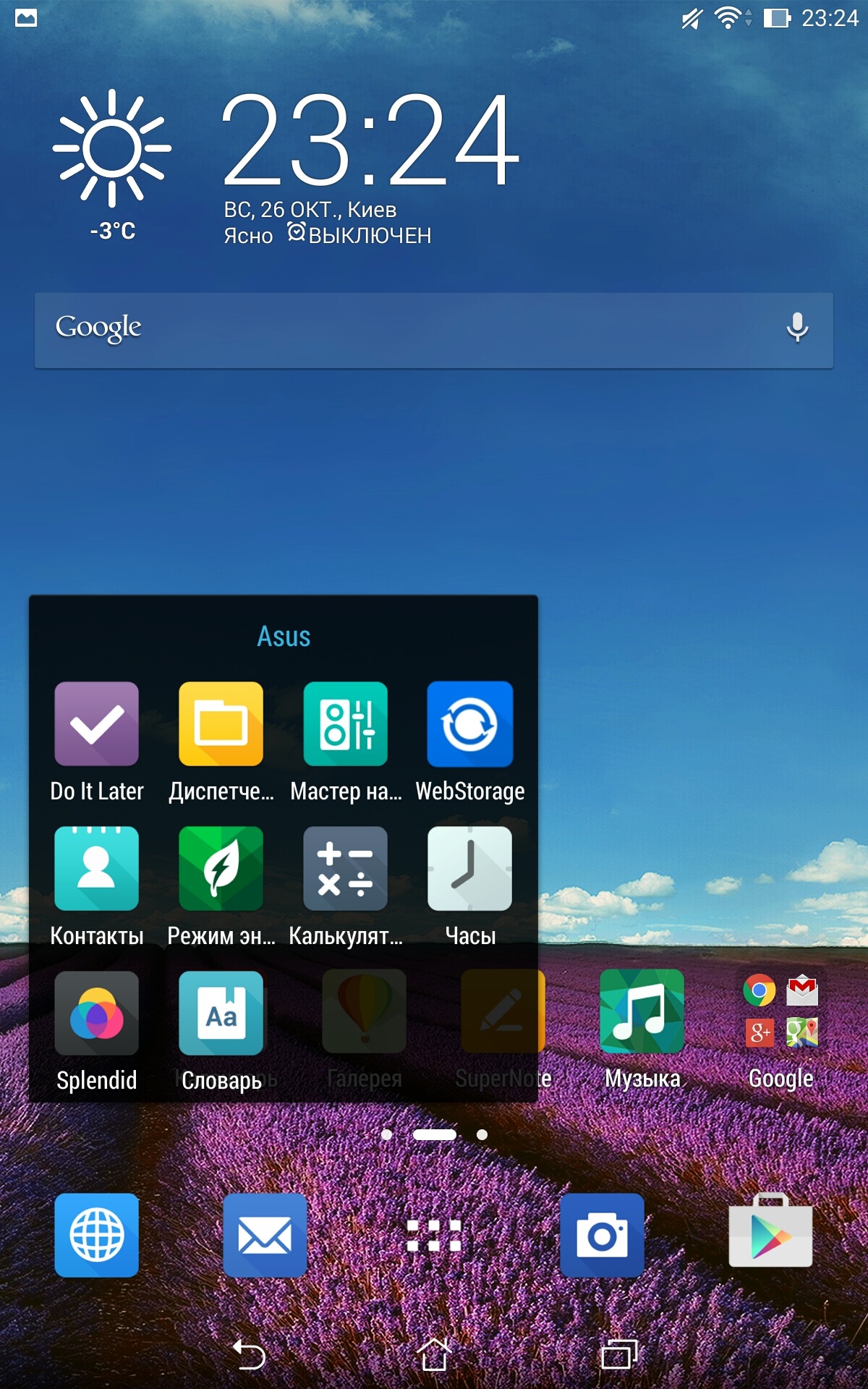This screenshot has height=1389, width=868.
Task: Launch the WebStorage app
Action: click(x=469, y=724)
